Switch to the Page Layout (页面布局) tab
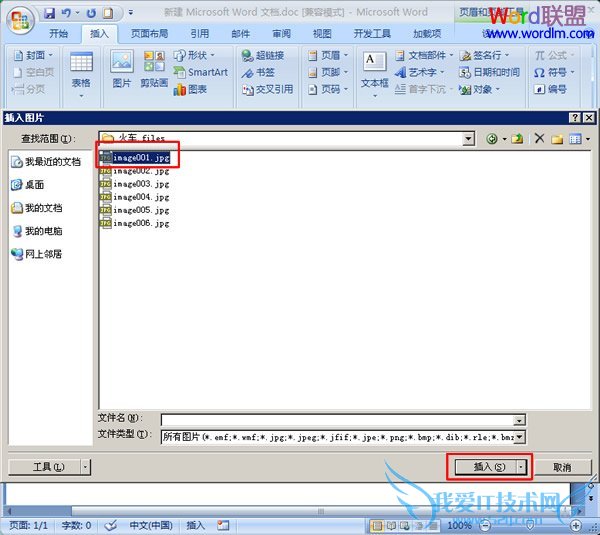This screenshot has height=535, width=600. pos(149,34)
